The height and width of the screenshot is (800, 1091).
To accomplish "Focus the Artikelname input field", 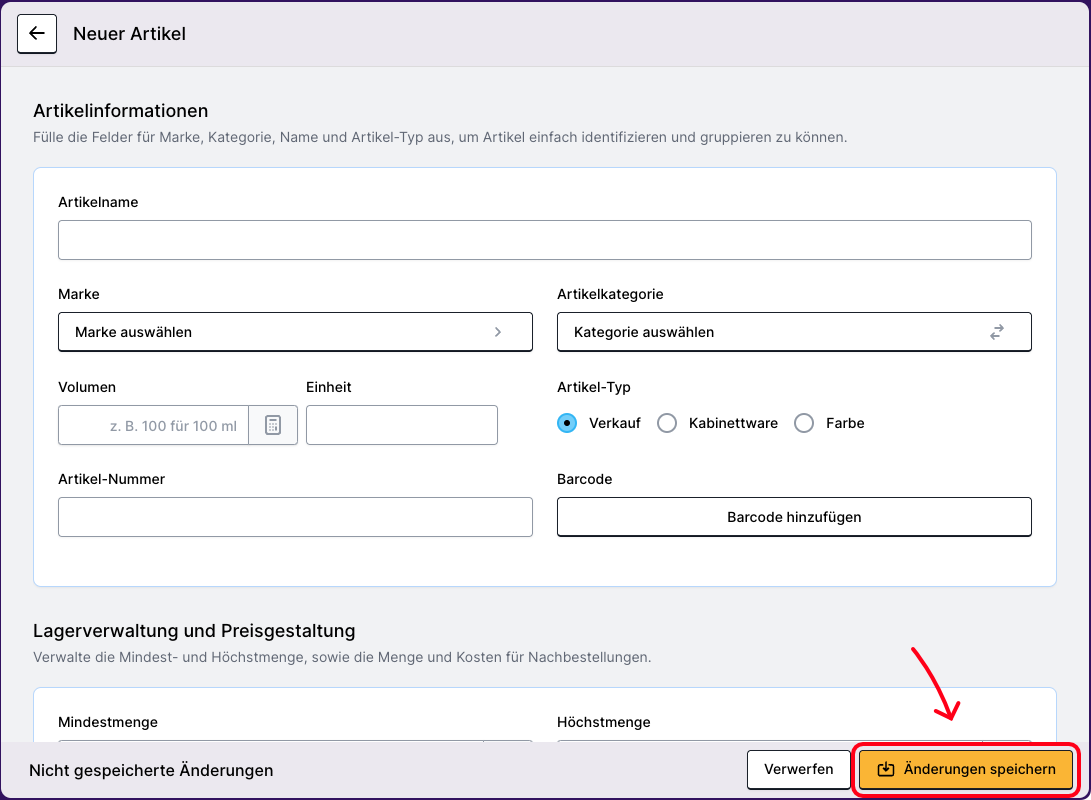I will pos(545,240).
